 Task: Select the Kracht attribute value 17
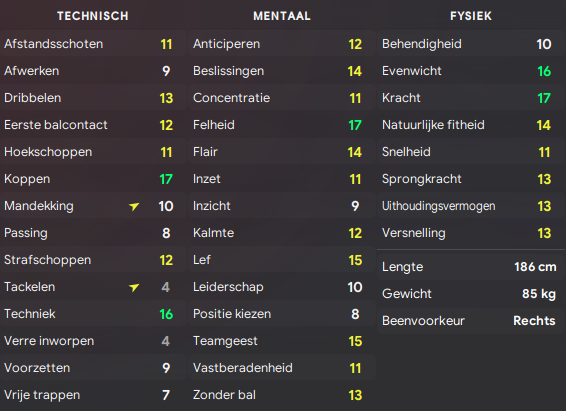click(544, 98)
